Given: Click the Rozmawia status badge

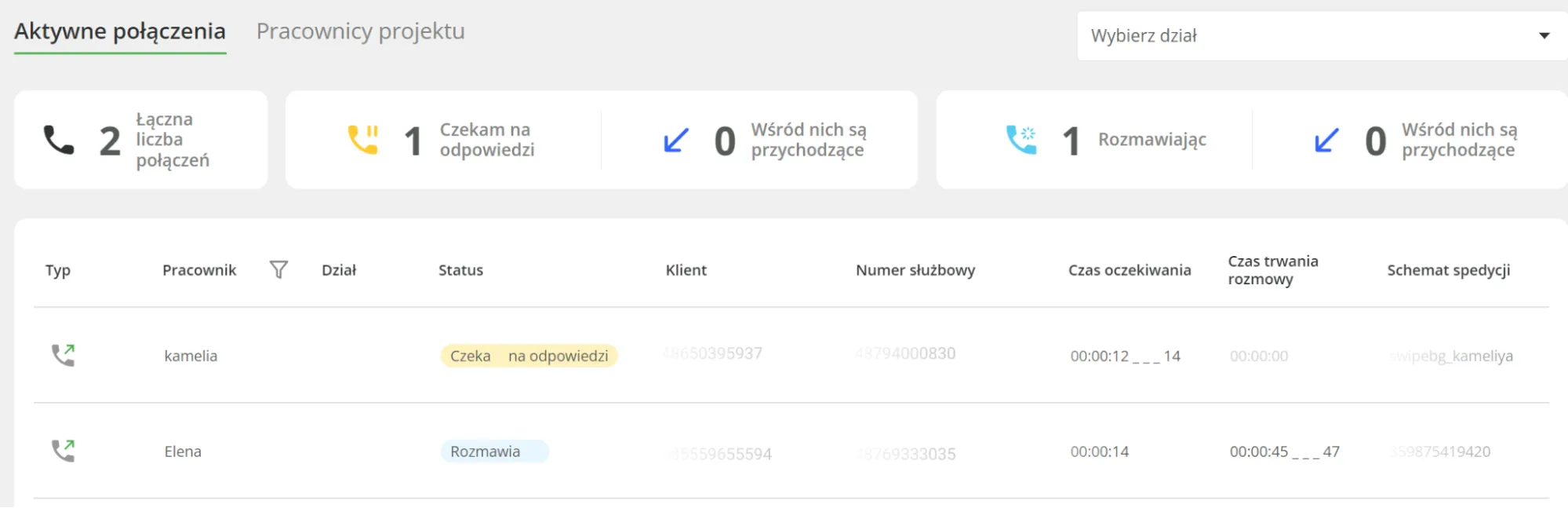Looking at the screenshot, I should [x=494, y=451].
